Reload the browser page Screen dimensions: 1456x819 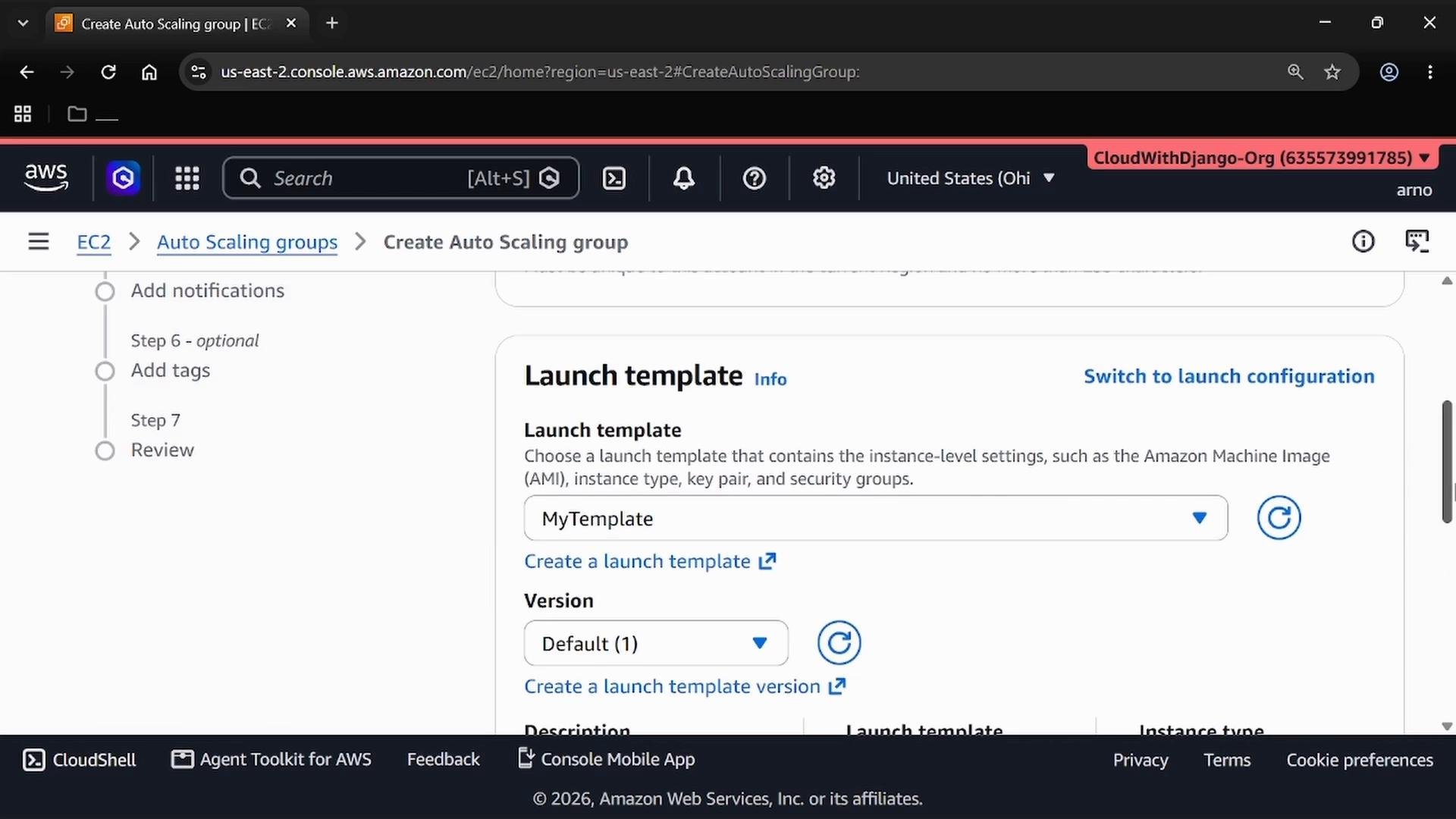coord(108,72)
